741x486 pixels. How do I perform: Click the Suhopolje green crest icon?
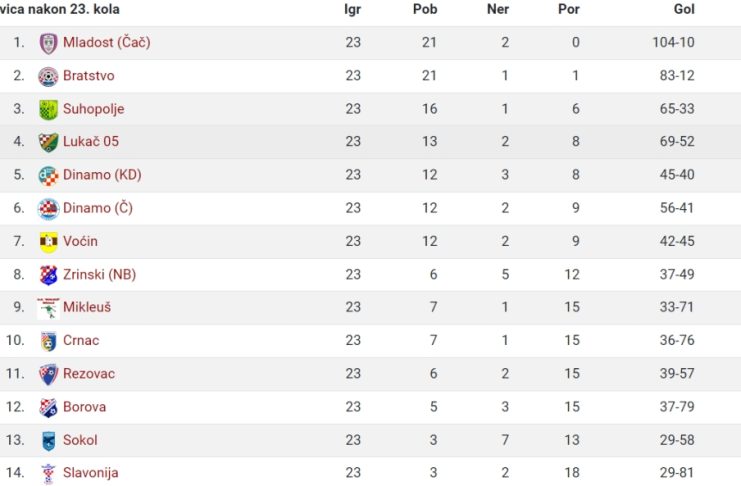[48, 110]
